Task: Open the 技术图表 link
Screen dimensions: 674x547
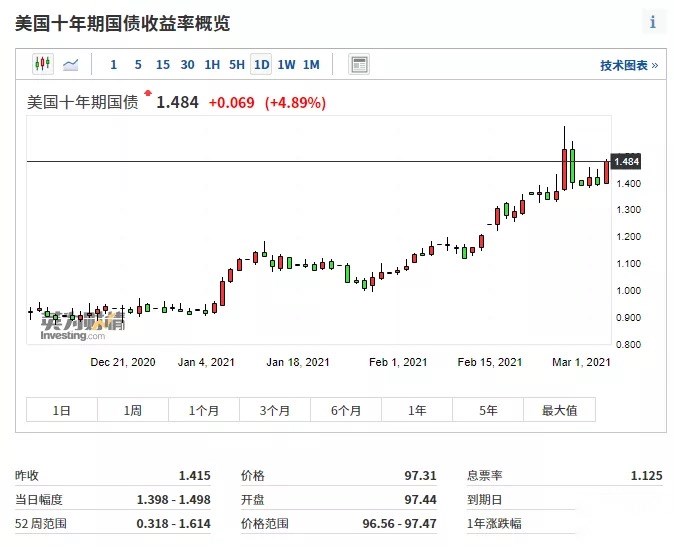Action: 629,65
